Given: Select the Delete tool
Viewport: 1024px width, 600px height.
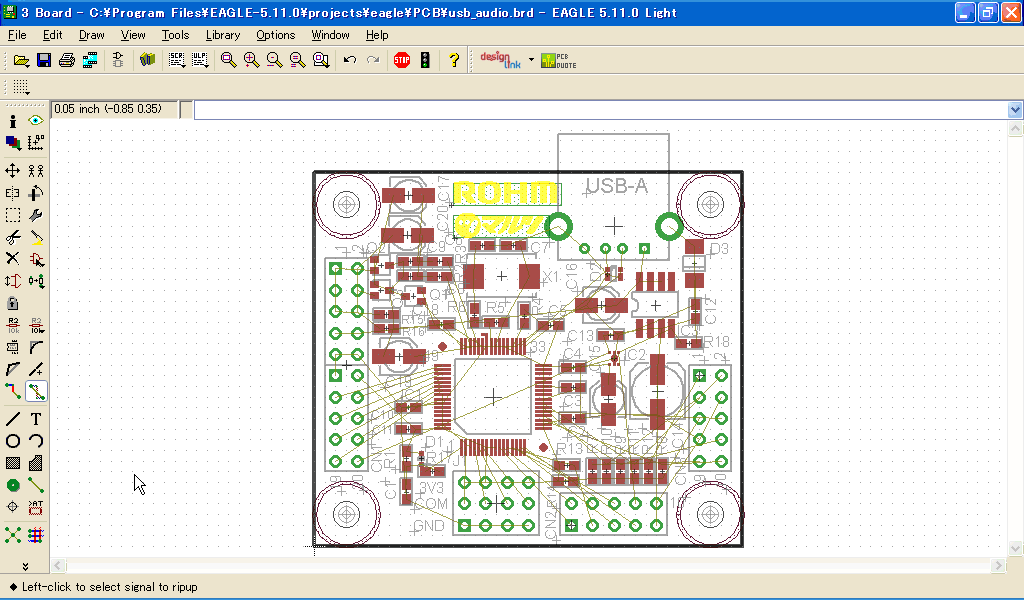Looking at the screenshot, I should point(13,258).
